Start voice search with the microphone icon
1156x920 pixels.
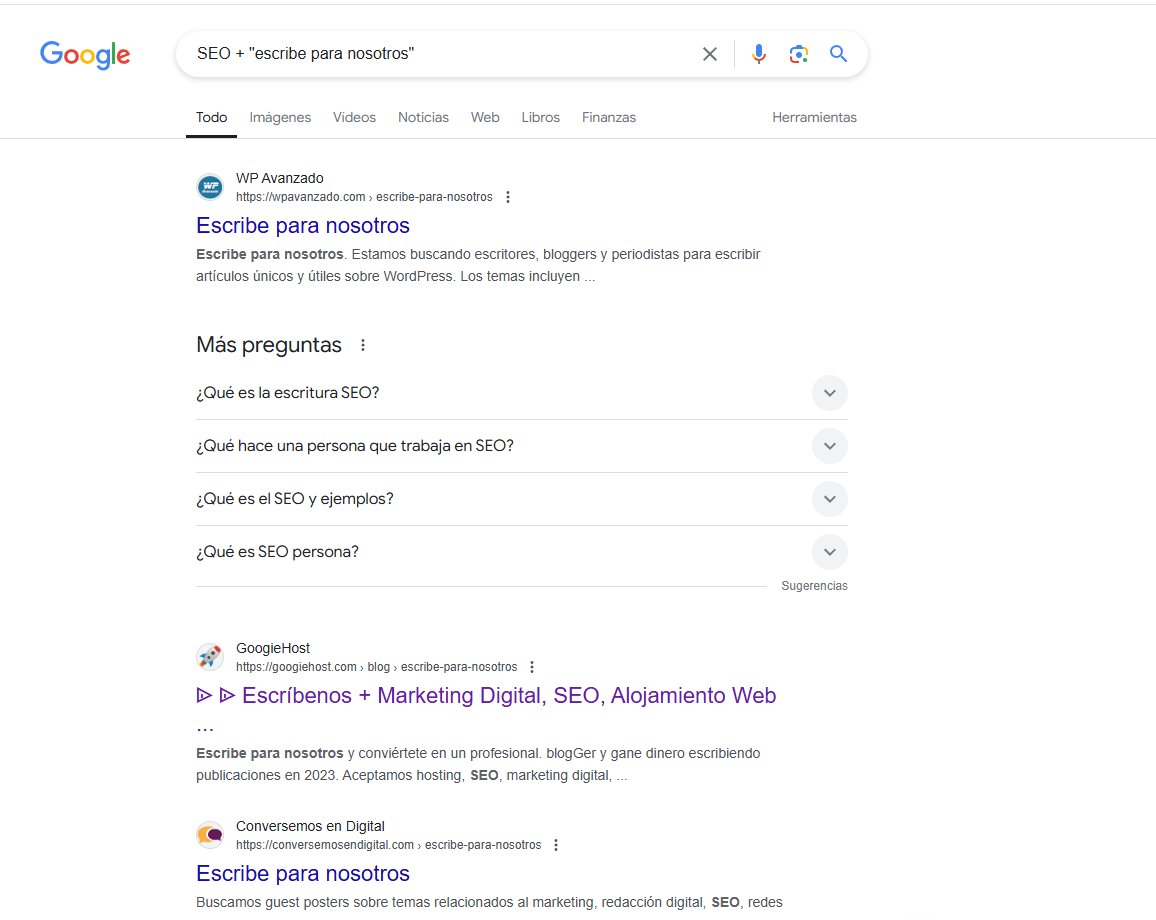point(759,54)
